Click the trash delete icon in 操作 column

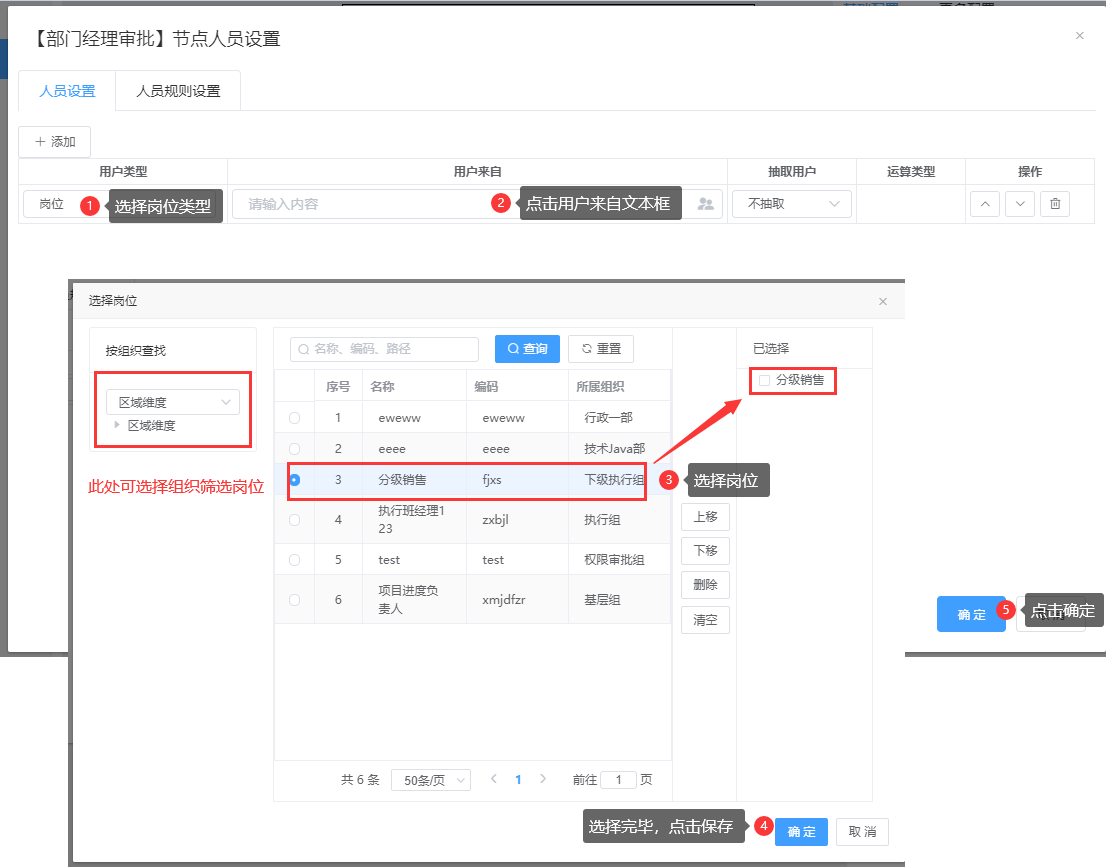click(x=1055, y=204)
